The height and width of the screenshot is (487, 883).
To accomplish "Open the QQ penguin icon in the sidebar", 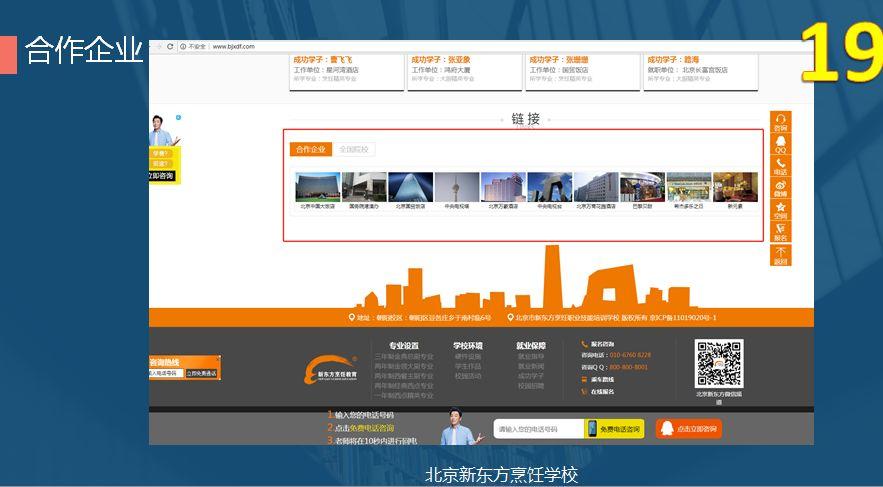I will click(x=781, y=144).
